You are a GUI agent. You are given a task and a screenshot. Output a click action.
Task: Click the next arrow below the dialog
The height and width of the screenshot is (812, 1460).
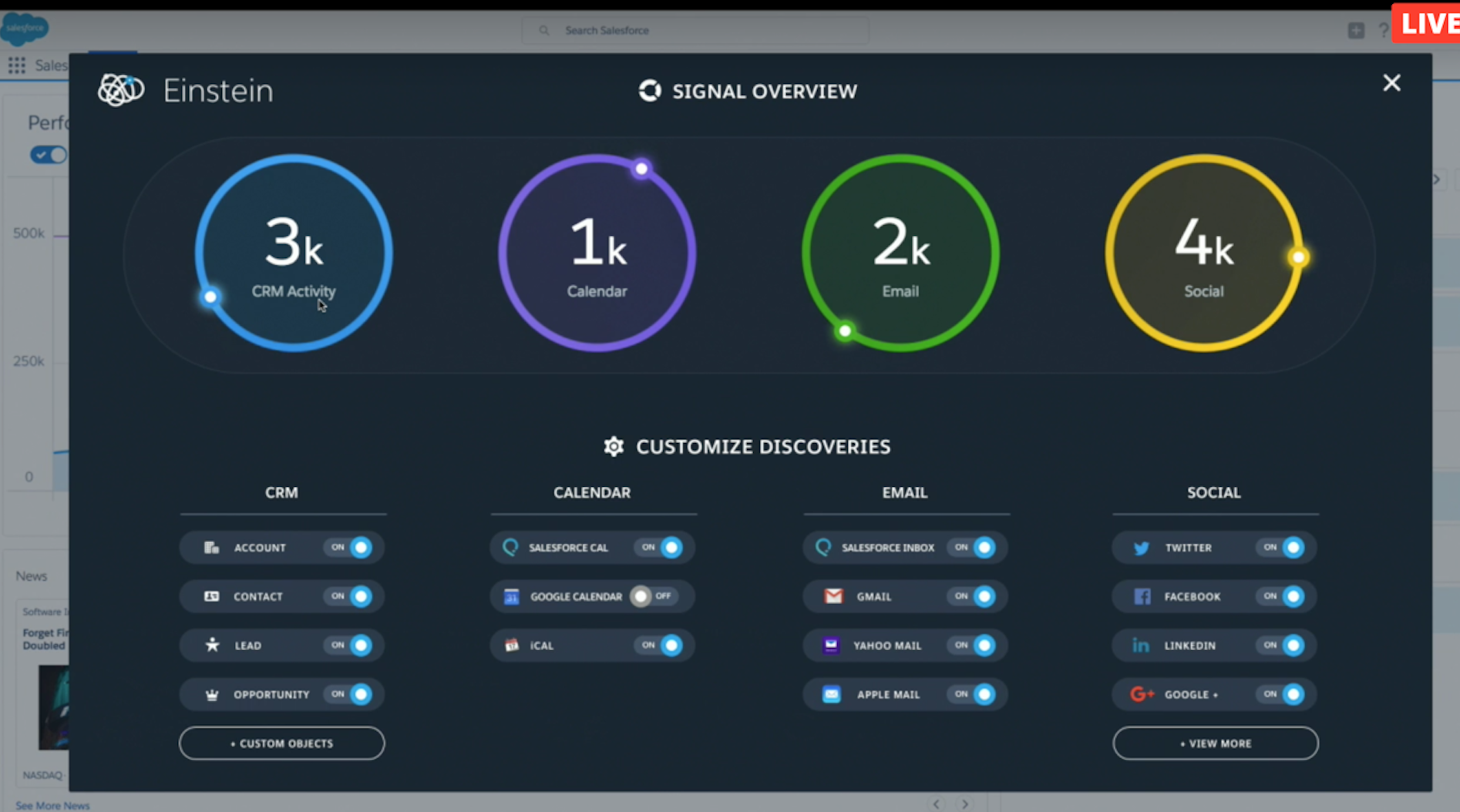coord(965,804)
